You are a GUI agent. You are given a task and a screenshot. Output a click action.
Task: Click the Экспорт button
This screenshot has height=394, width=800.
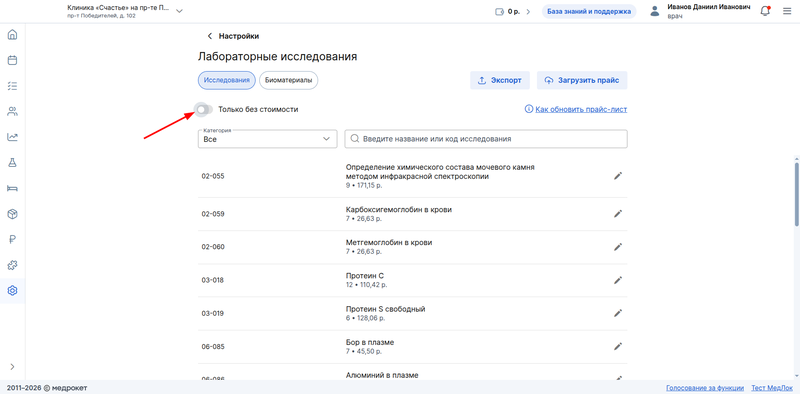point(499,81)
